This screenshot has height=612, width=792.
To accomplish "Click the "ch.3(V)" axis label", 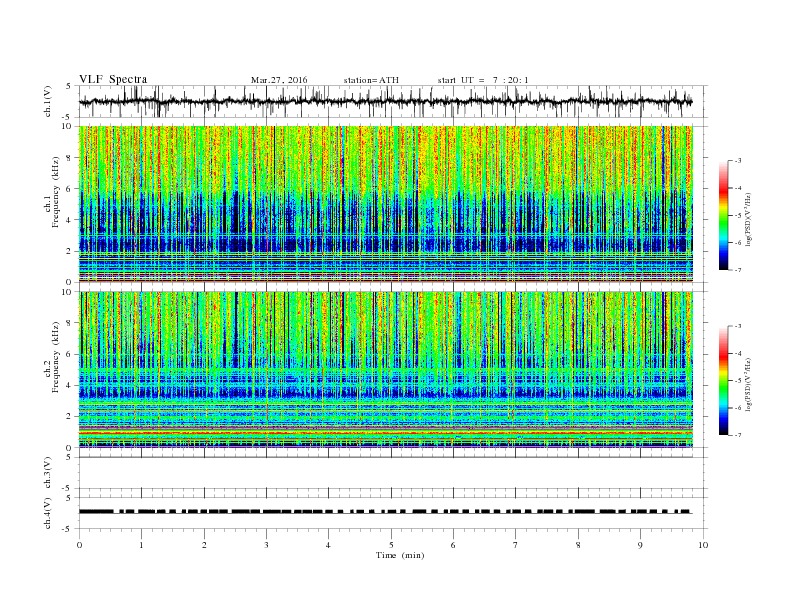I will pos(48,473).
